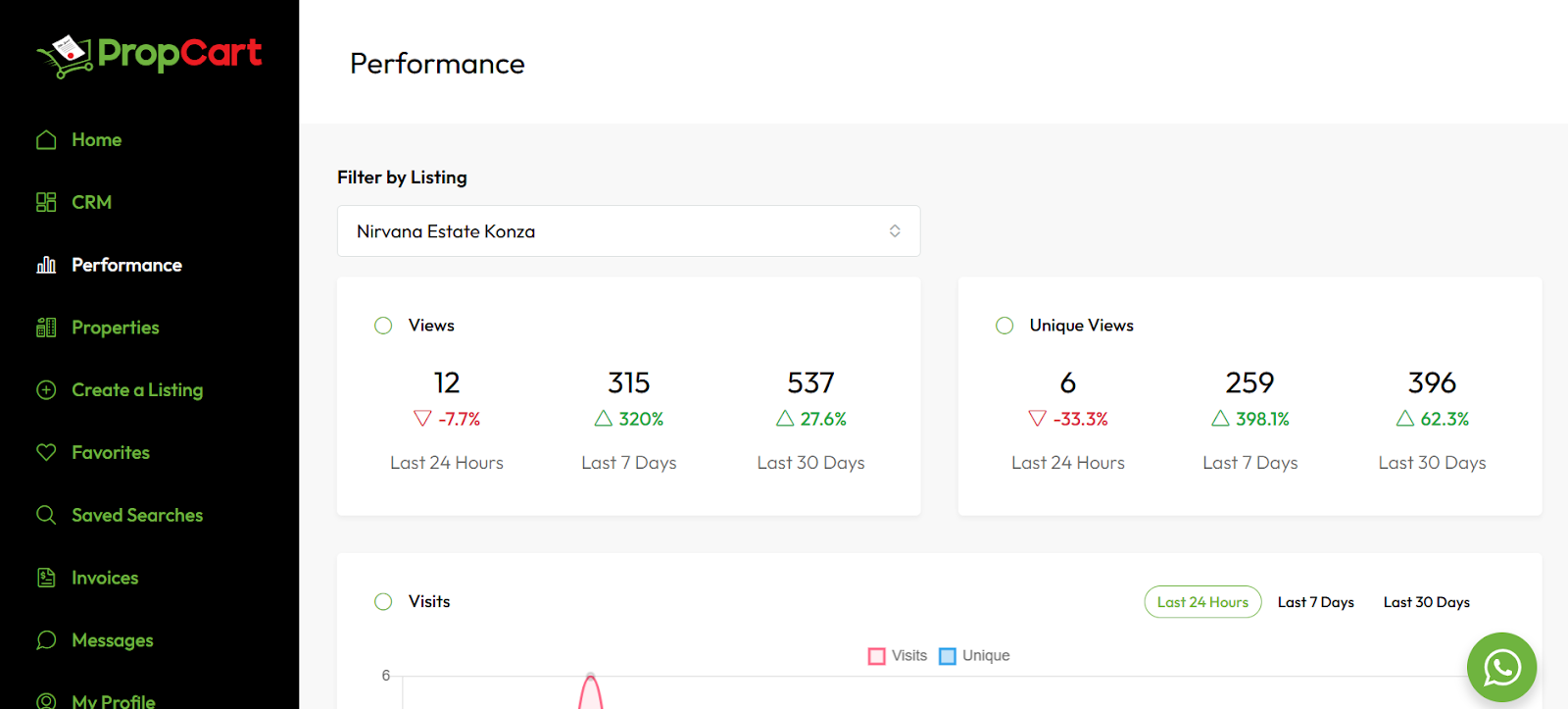The image size is (1568, 709).
Task: Click the green up triangle beside 398.1%
Action: point(1220,419)
